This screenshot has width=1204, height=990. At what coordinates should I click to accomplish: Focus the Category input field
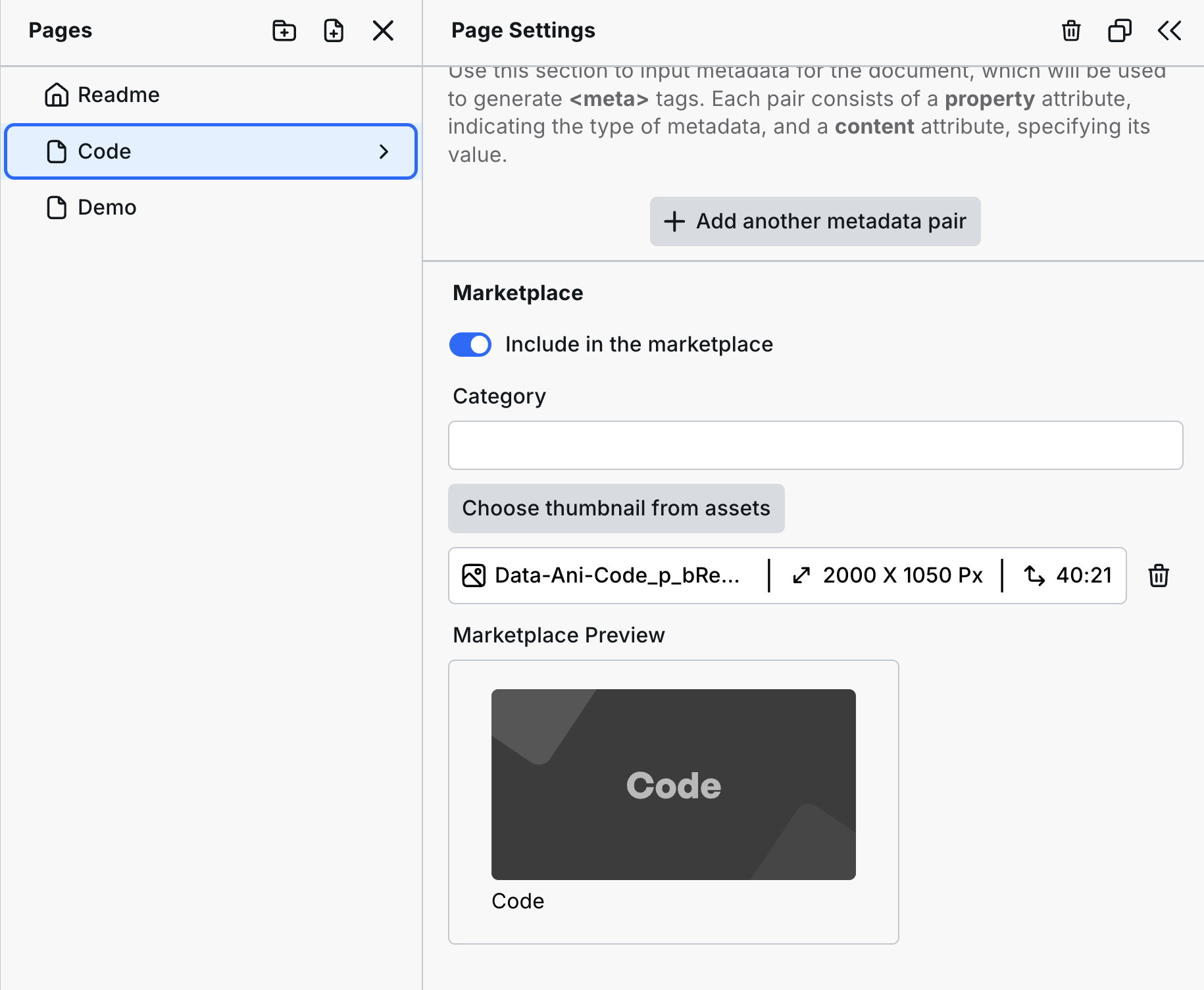(815, 445)
